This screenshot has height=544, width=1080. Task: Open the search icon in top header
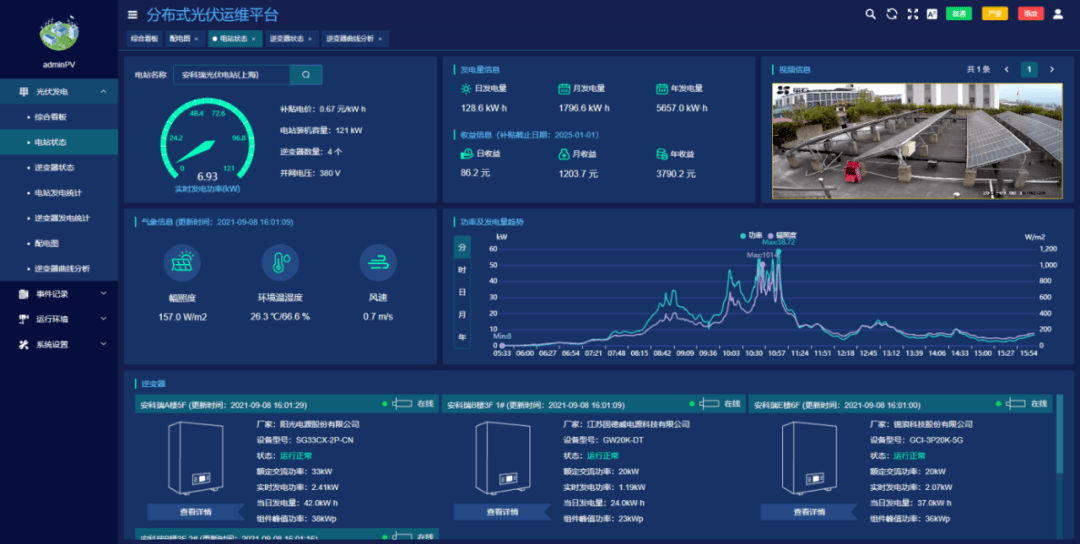871,14
